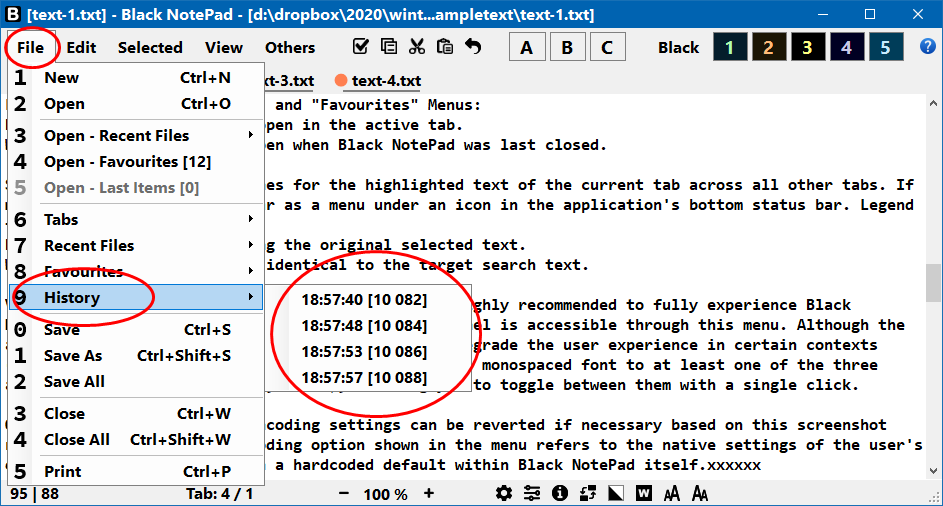943x506 pixels.
Task: Restore history entry 18:57:48 [10 084]
Action: pyautogui.click(x=367, y=326)
